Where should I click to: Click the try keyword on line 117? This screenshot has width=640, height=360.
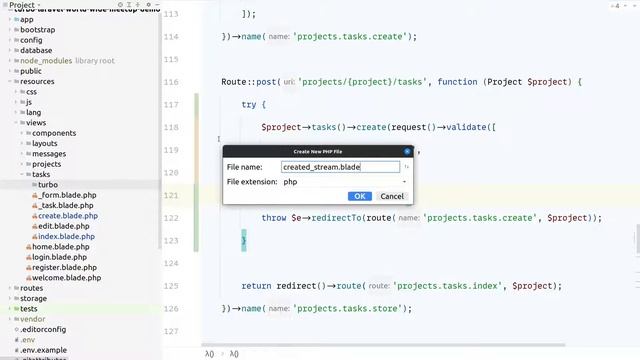tap(249, 104)
